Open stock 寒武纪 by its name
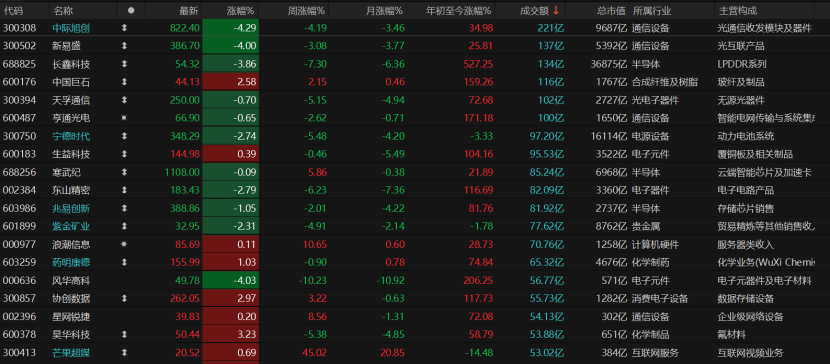The width and height of the screenshot is (830, 364). 67,172
